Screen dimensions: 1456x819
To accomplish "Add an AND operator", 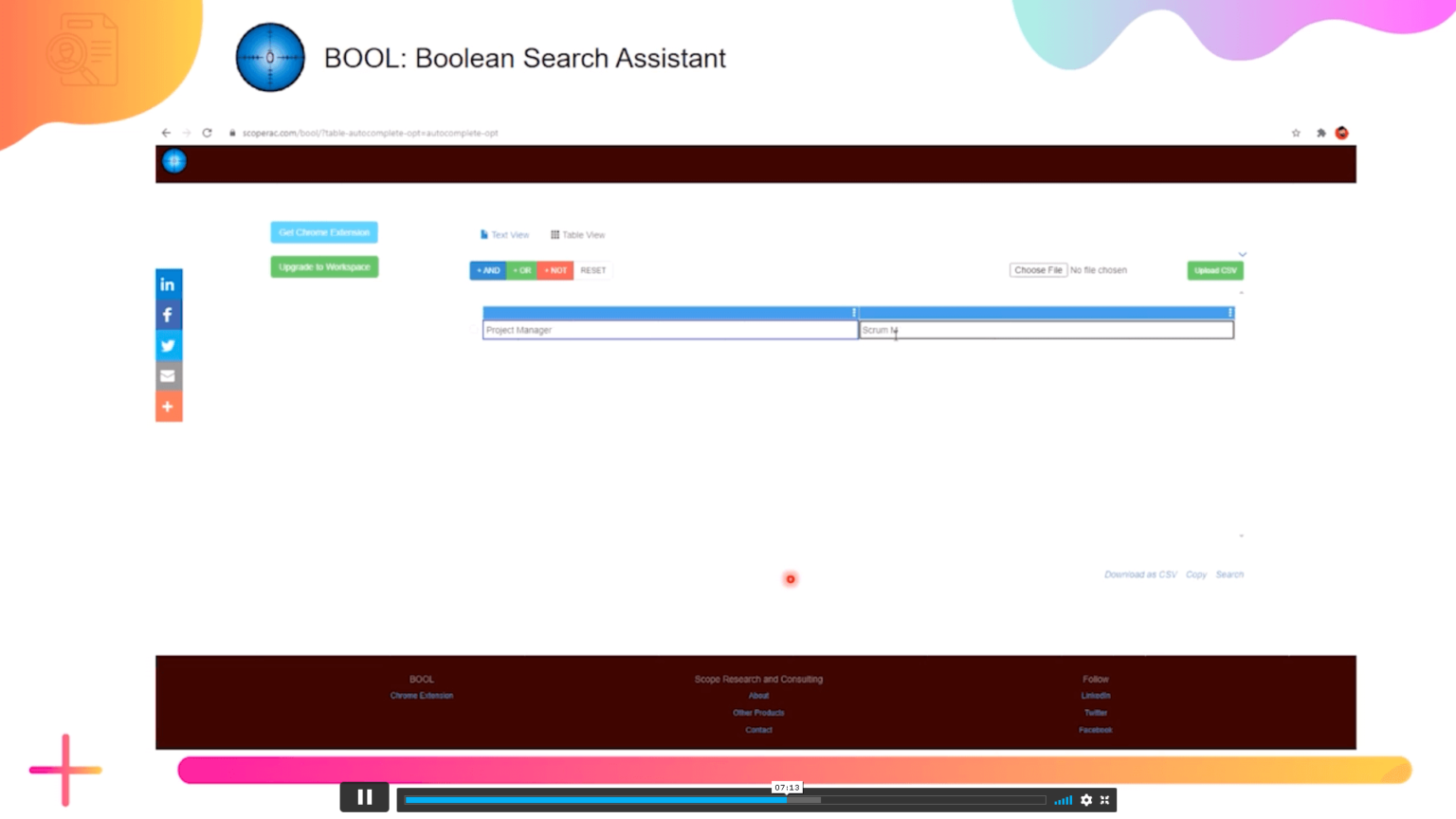I will [488, 270].
